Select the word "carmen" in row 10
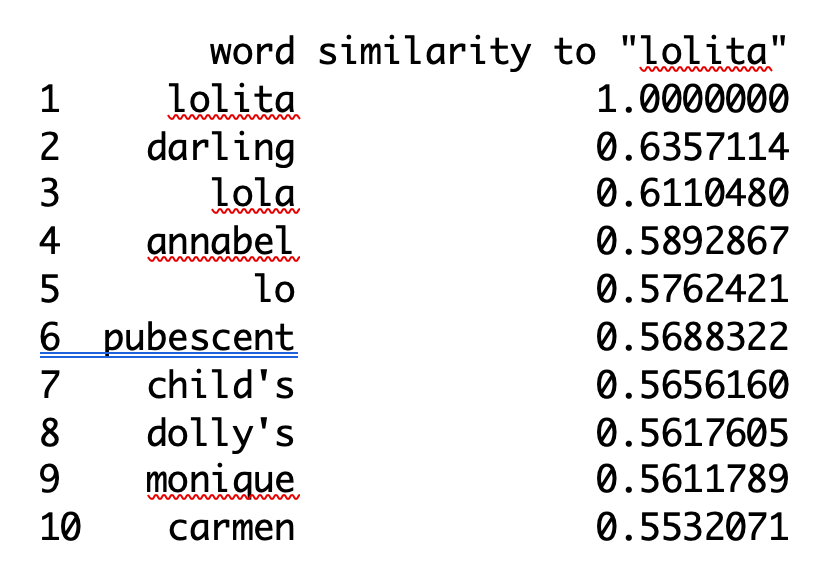The width and height of the screenshot is (824, 584). tap(232, 528)
